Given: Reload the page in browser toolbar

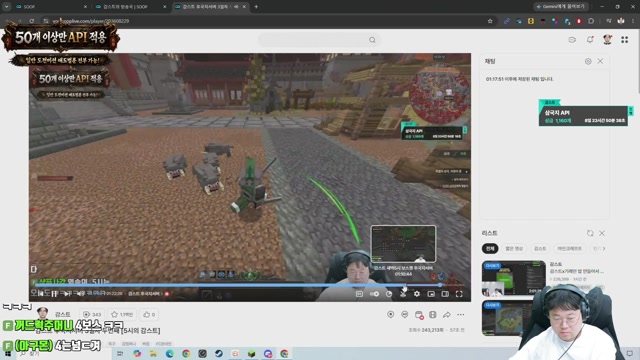Looking at the screenshot, I should pyautogui.click(x=32, y=21).
